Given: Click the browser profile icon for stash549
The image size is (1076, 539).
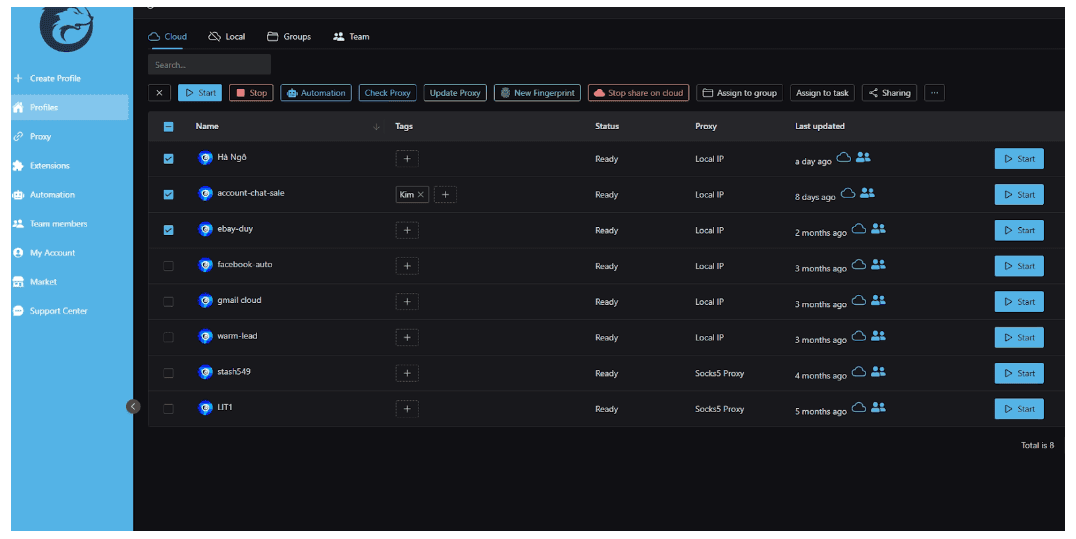Looking at the screenshot, I should (x=205, y=373).
